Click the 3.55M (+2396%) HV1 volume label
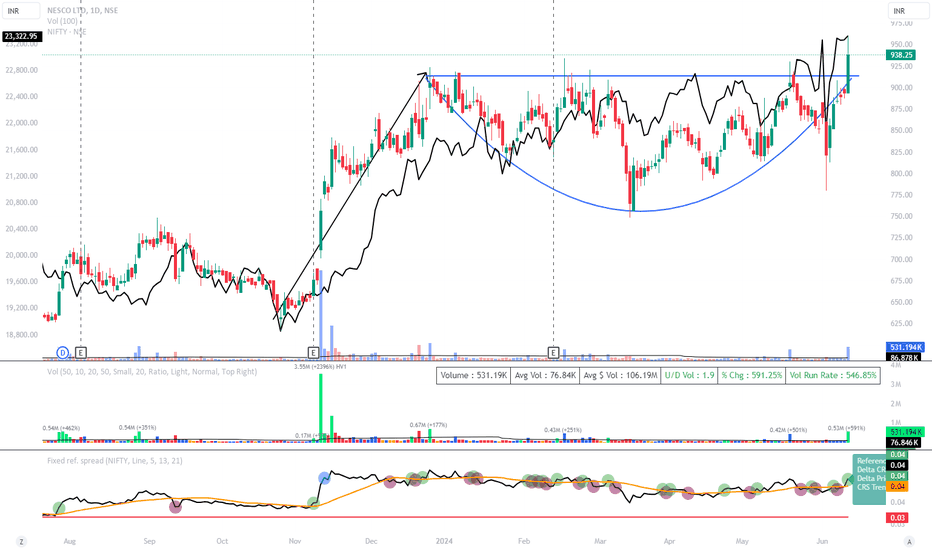 (x=320, y=367)
